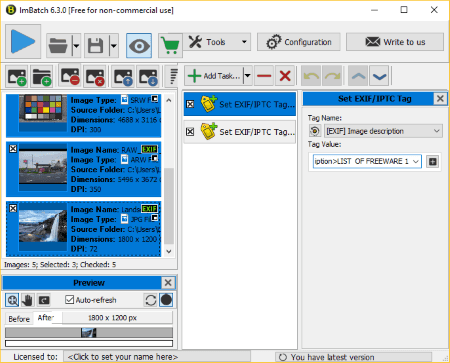Click the images count status text
Image resolution: width=450 pixels, height=363 pixels.
coord(60,265)
